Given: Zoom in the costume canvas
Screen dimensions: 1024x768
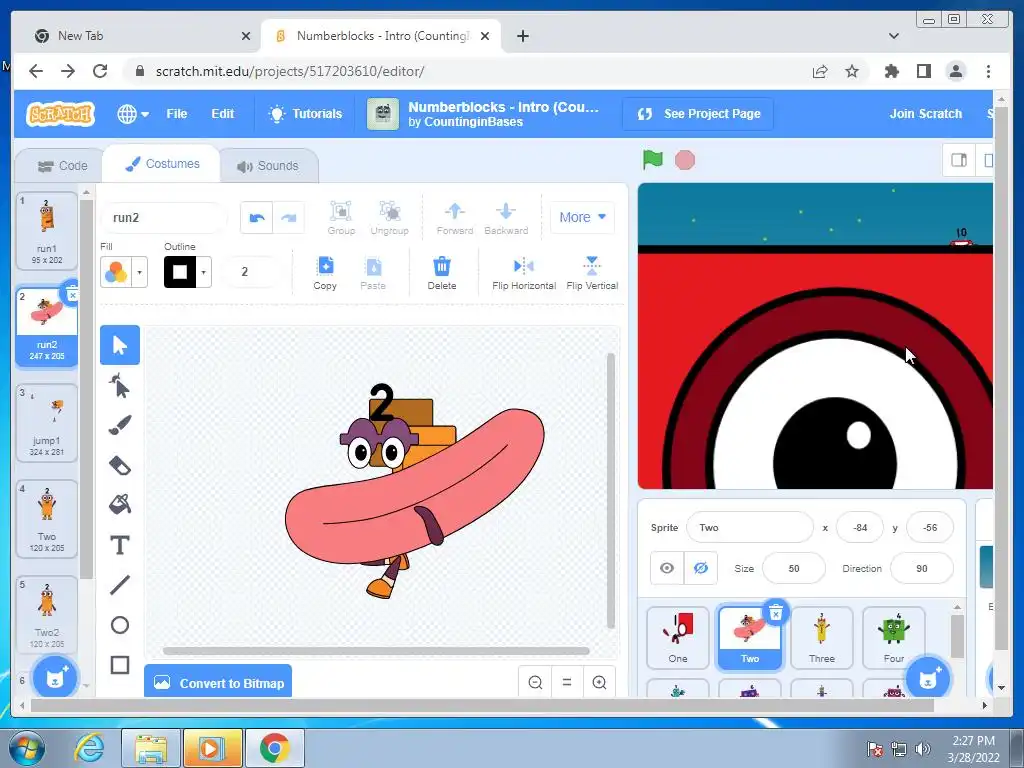Looking at the screenshot, I should pos(599,682).
